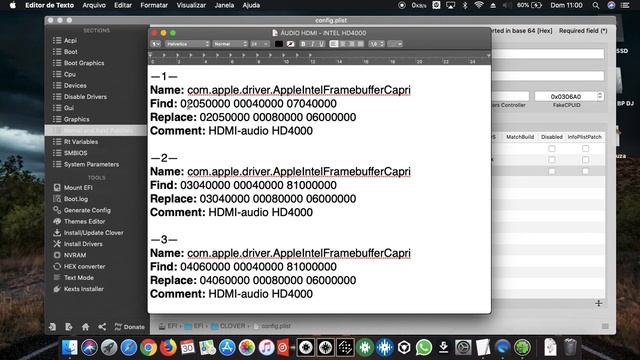Toggle second row Disabled checkbox
The image size is (640, 360).
click(552, 160)
